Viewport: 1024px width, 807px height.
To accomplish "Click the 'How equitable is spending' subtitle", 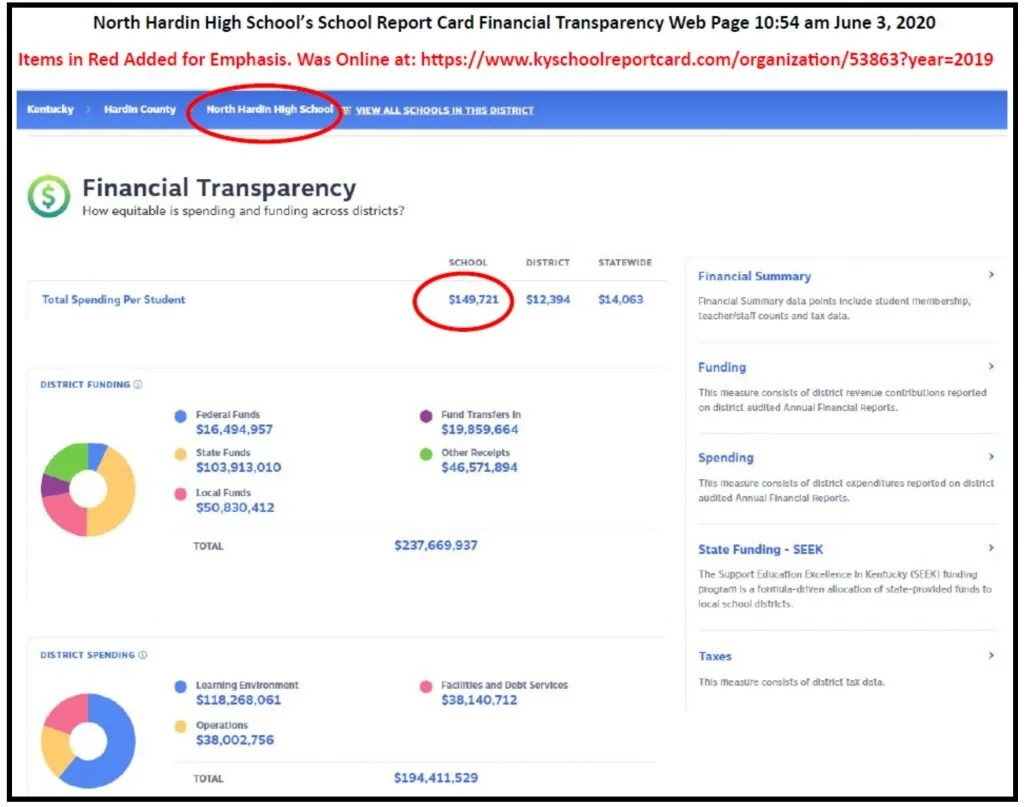I will [x=243, y=211].
